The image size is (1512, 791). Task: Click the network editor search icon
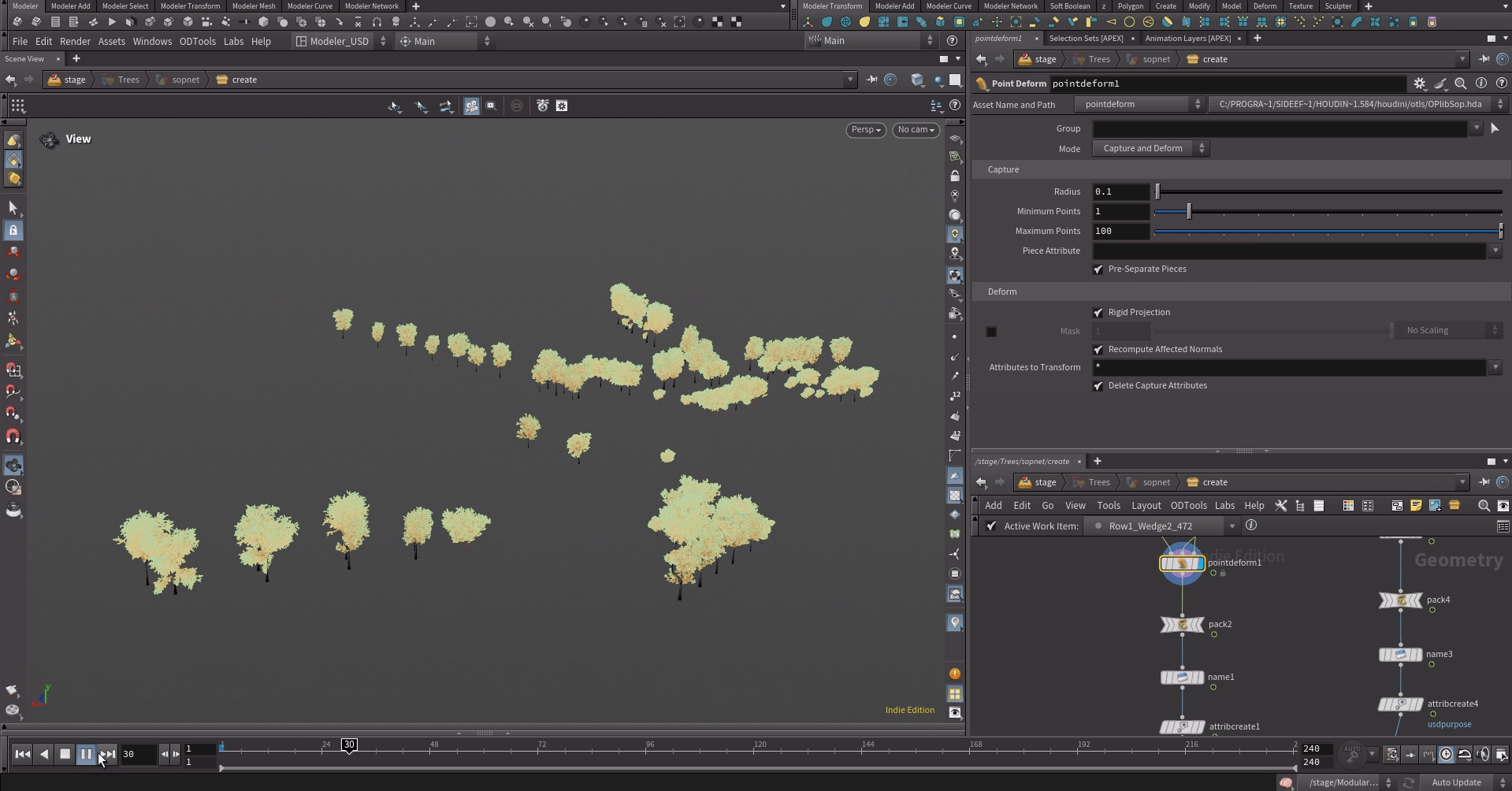(x=1484, y=506)
